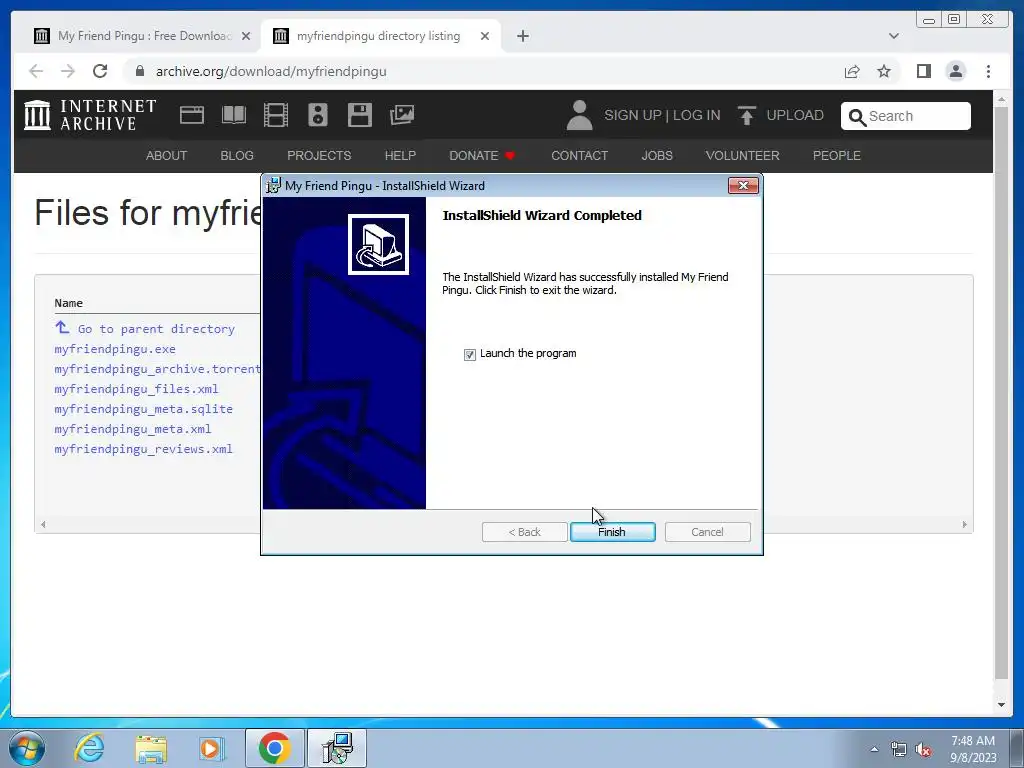
Task: Open the PROJECTS menu item
Action: pos(319,155)
